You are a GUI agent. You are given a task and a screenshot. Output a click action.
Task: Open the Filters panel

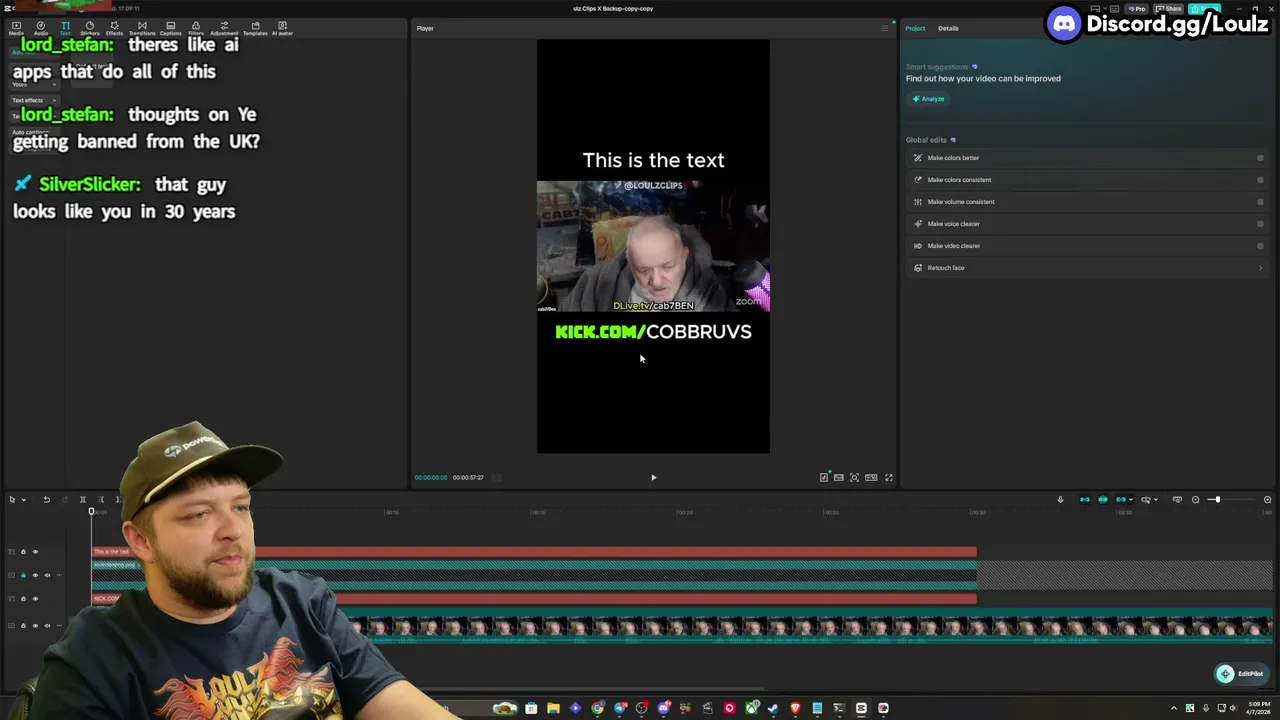click(196, 28)
